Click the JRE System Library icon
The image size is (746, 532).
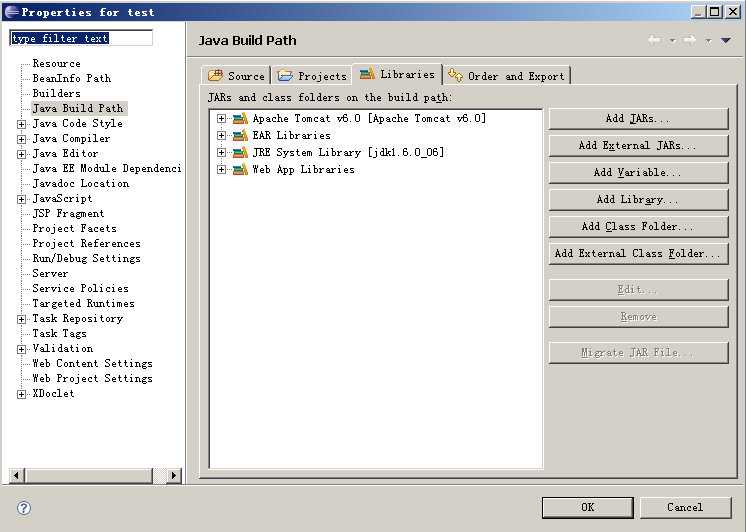[x=240, y=153]
